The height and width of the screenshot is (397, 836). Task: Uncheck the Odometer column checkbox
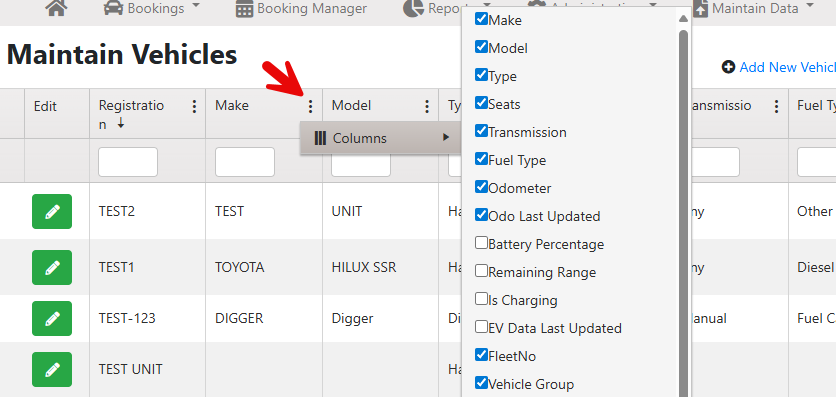481,187
